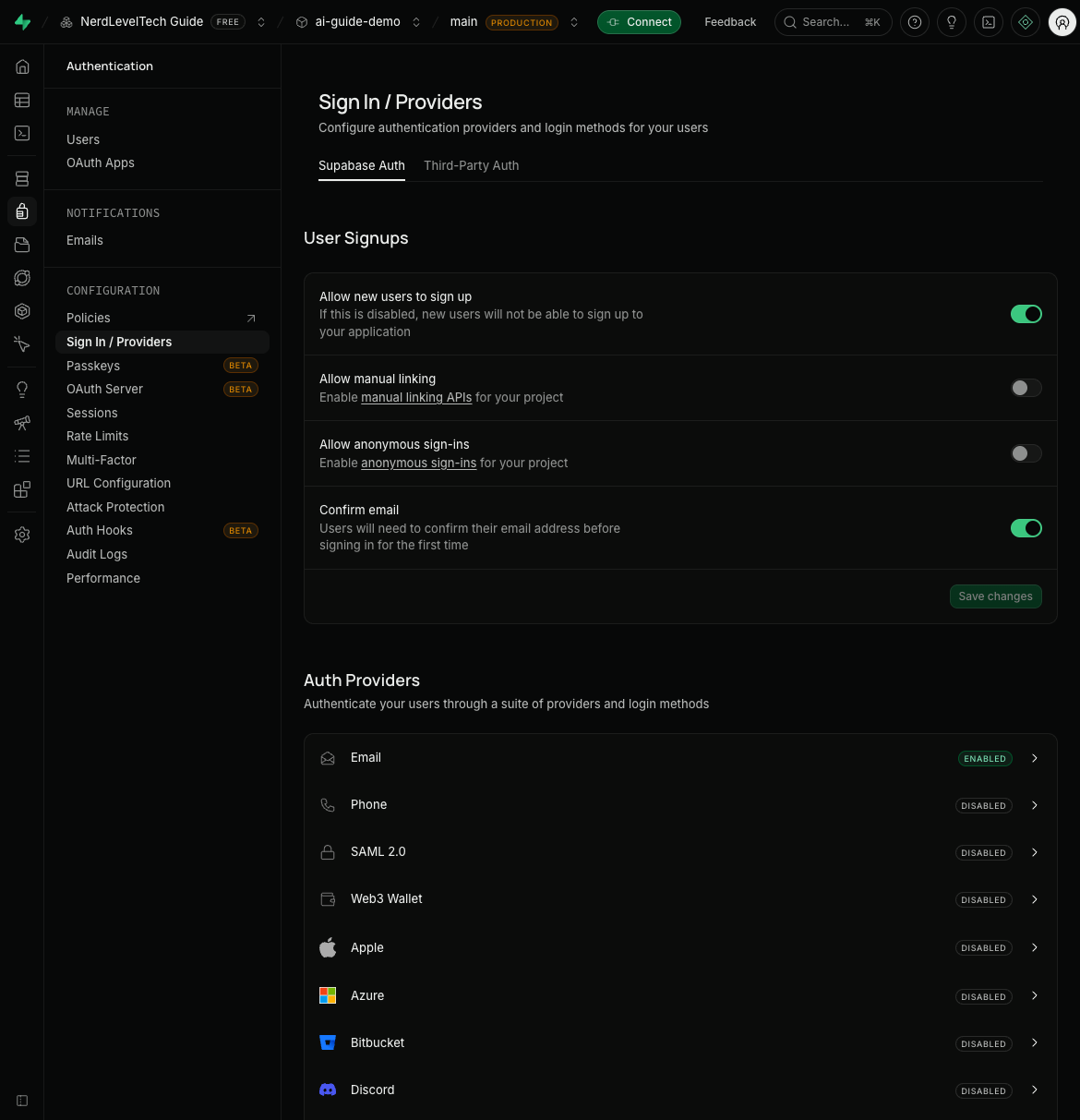Collapse sidebar using bottom-left panel icon
1080x1120 pixels.
(22, 1101)
